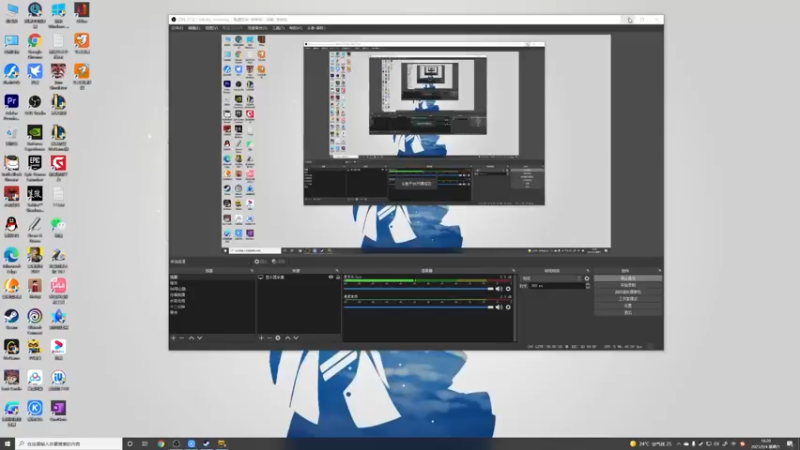800x450 pixels.
Task: Open the desktop audio settings gear
Action: [x=508, y=289]
